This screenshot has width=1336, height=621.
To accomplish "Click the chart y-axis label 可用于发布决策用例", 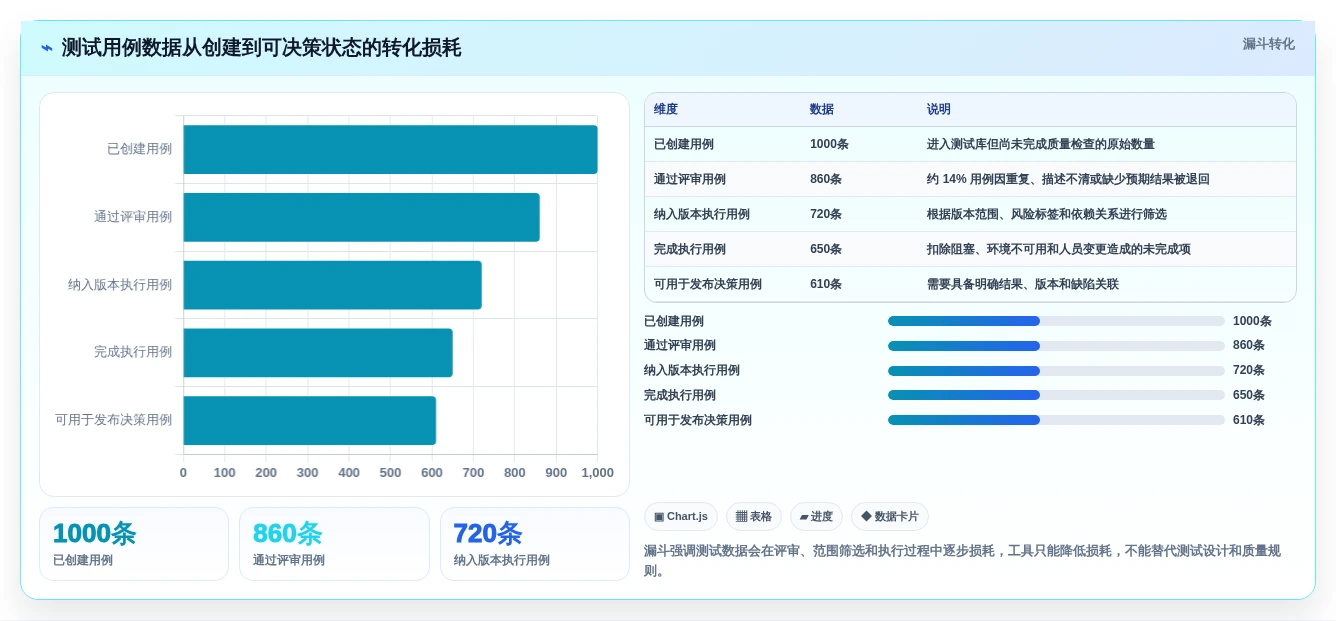I will (x=113, y=420).
